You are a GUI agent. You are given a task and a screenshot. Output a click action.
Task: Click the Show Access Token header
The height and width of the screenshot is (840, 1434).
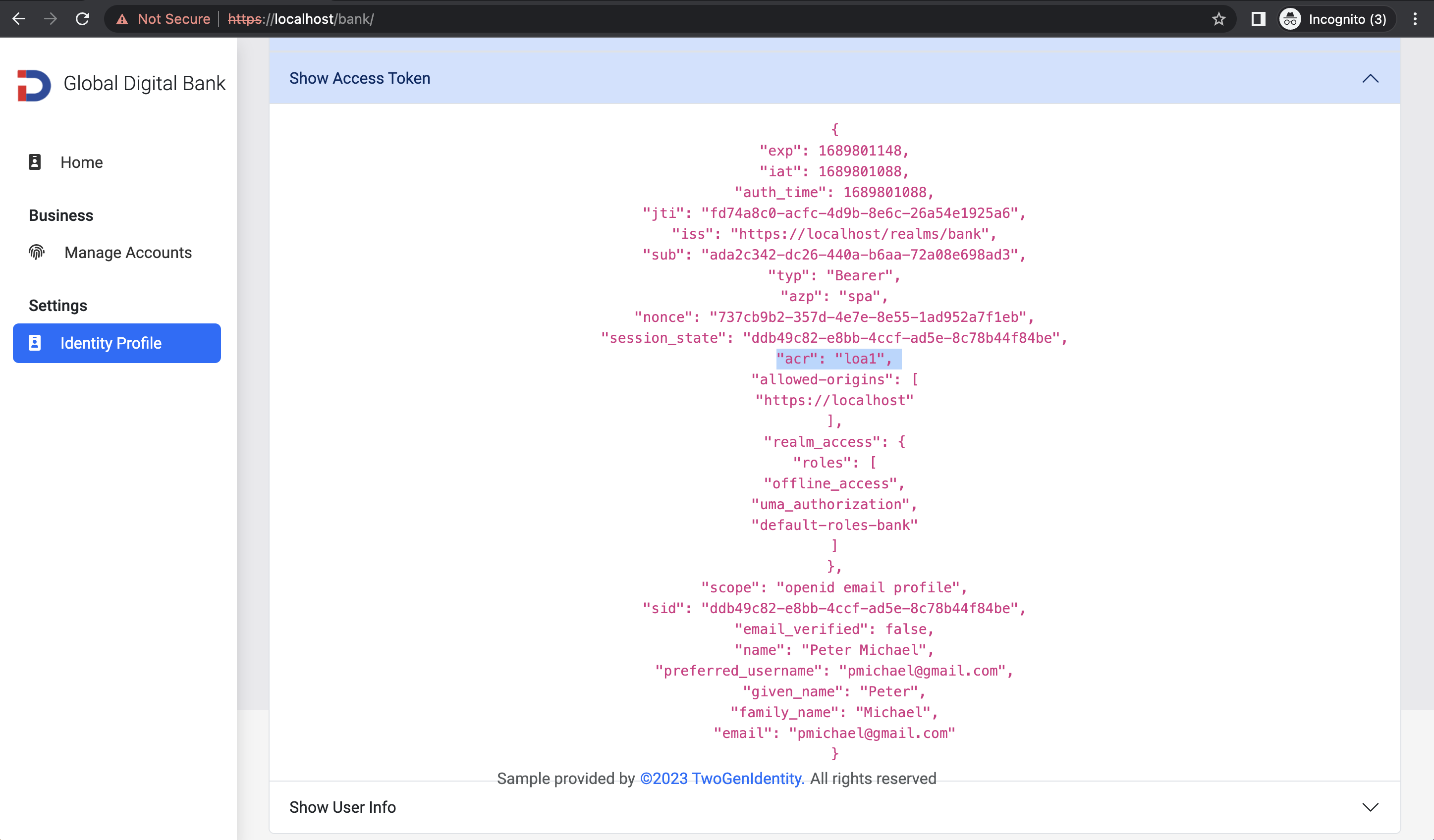point(360,78)
